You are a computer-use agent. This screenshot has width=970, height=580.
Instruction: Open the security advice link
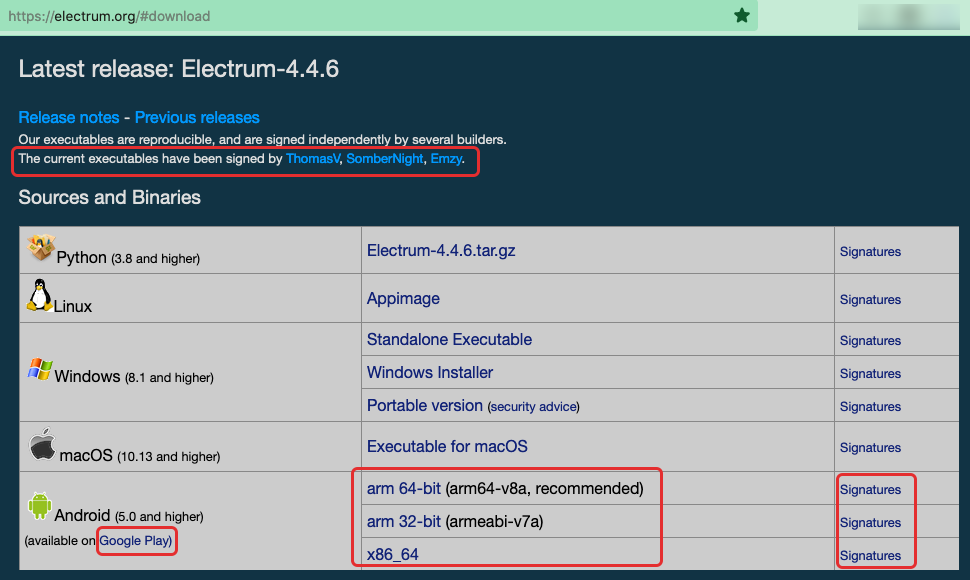point(534,407)
